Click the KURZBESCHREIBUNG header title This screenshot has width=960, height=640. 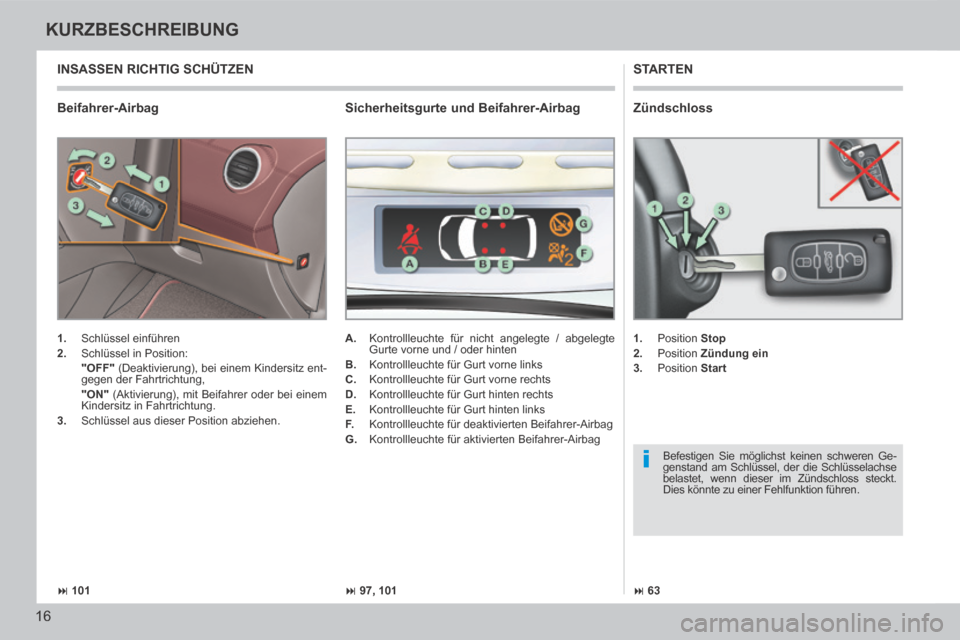142,29
